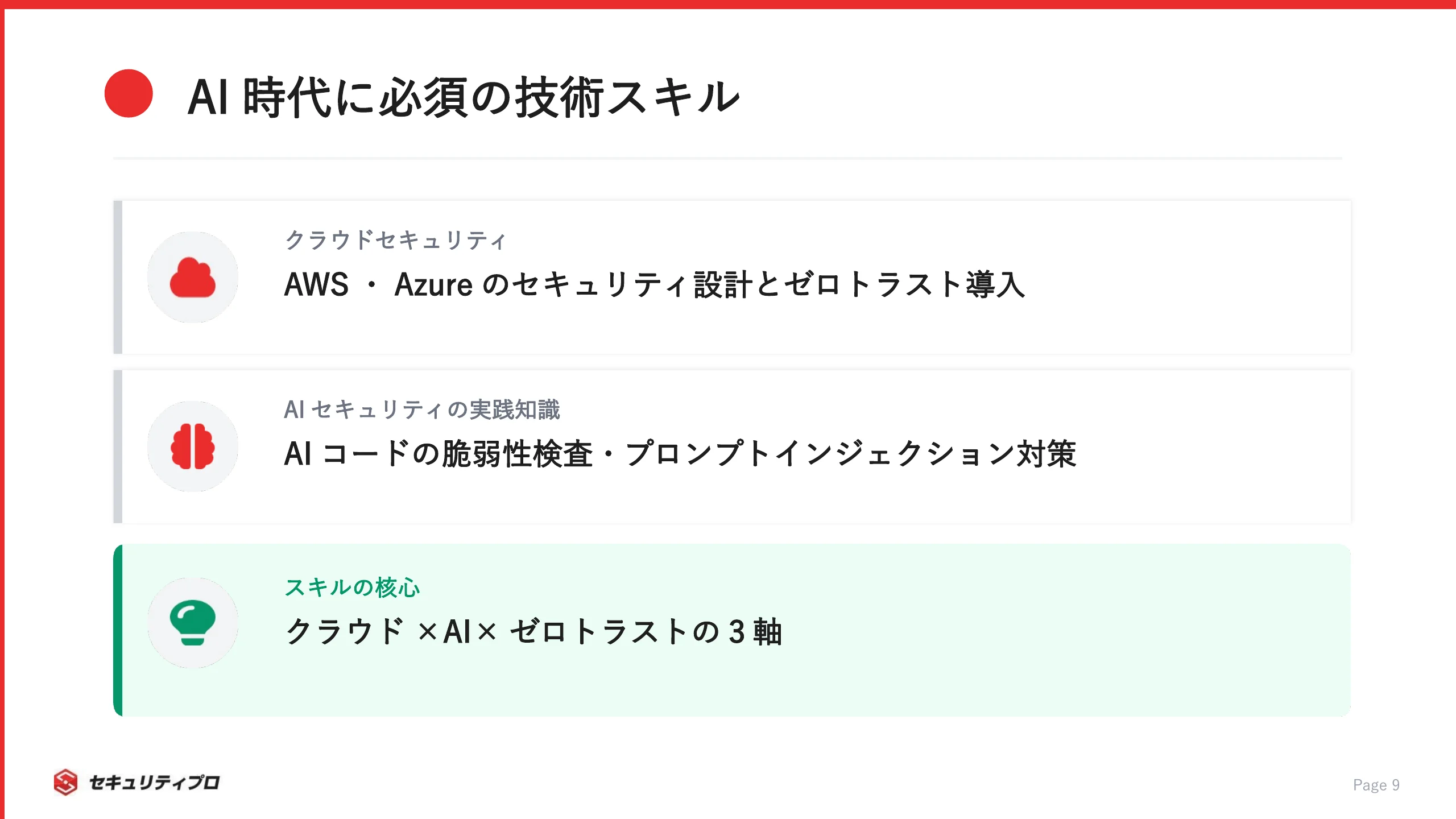Click the green スキルの核心 heading
The image size is (1456, 819).
click(353, 588)
